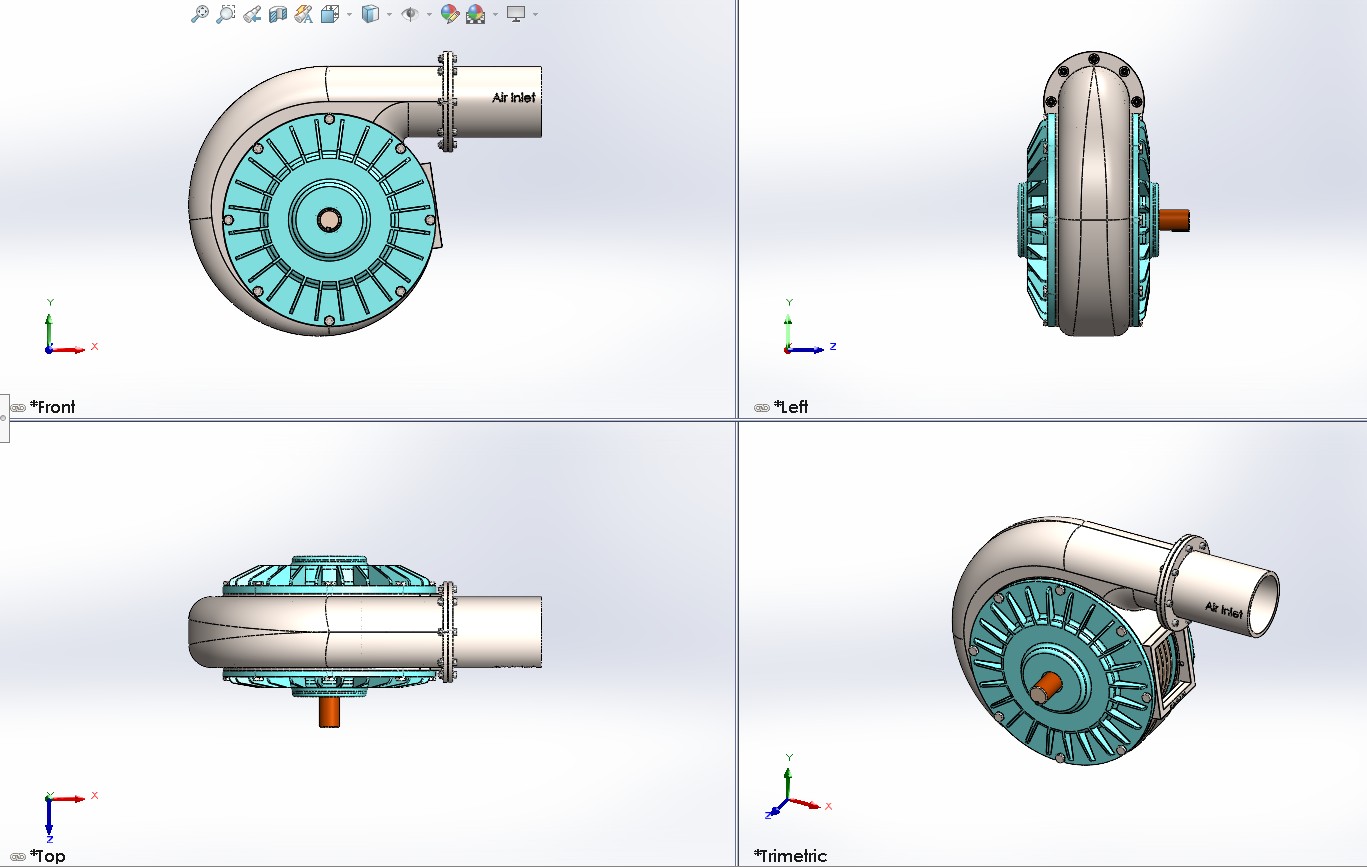The height and width of the screenshot is (867, 1367).
Task: Click the *Trimetric viewport label
Action: click(791, 856)
